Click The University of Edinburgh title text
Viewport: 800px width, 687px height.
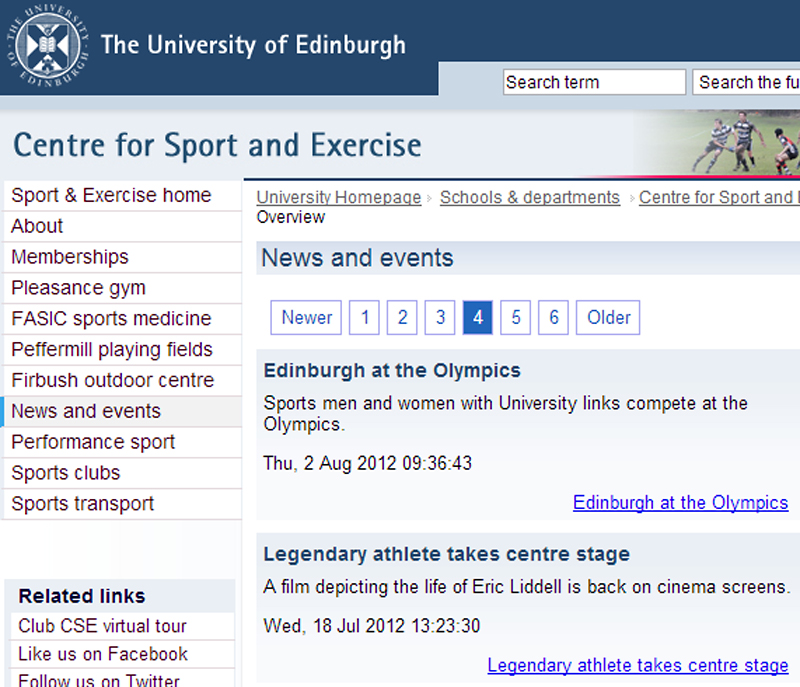pos(253,45)
